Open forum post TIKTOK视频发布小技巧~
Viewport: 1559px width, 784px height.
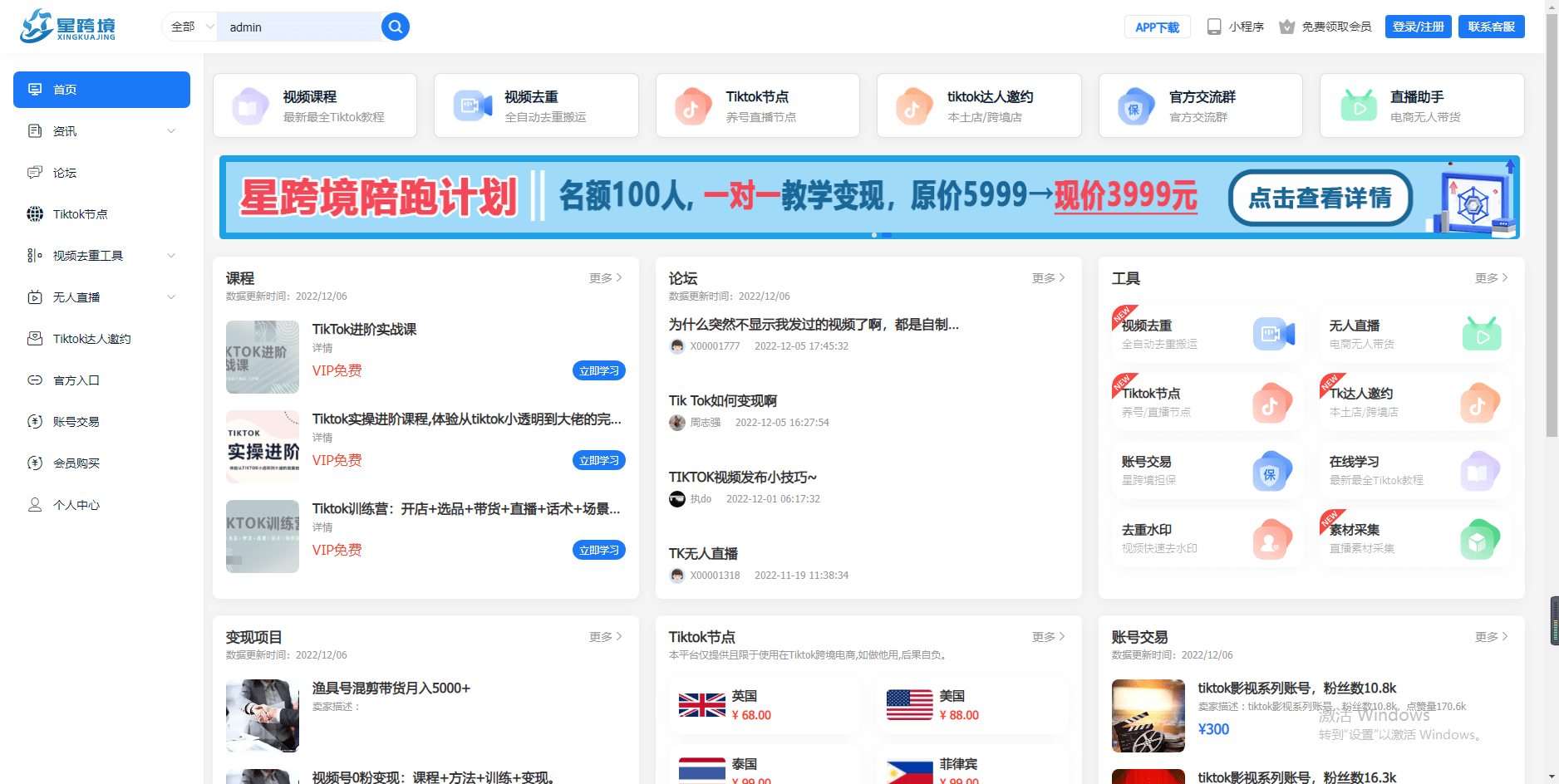[743, 478]
